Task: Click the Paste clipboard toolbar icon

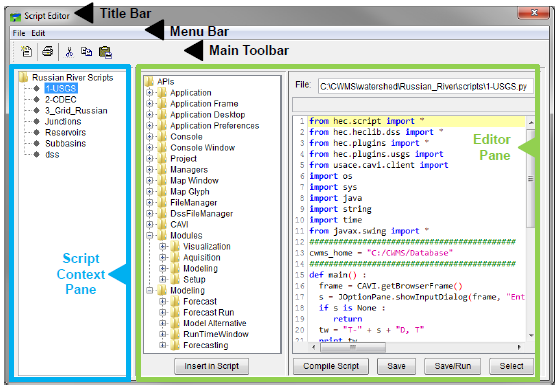Action: [105, 52]
